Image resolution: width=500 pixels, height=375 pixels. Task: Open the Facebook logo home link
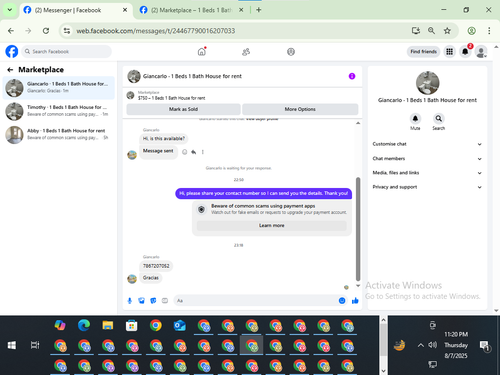pyautogui.click(x=12, y=52)
